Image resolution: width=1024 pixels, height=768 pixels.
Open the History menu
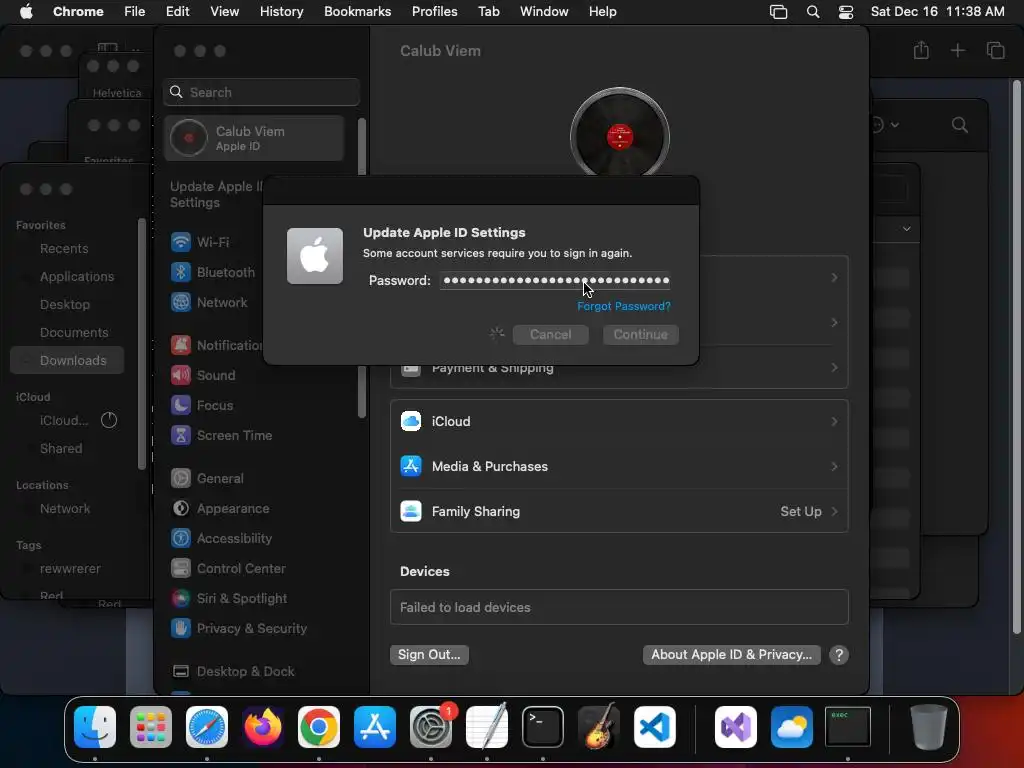click(281, 12)
